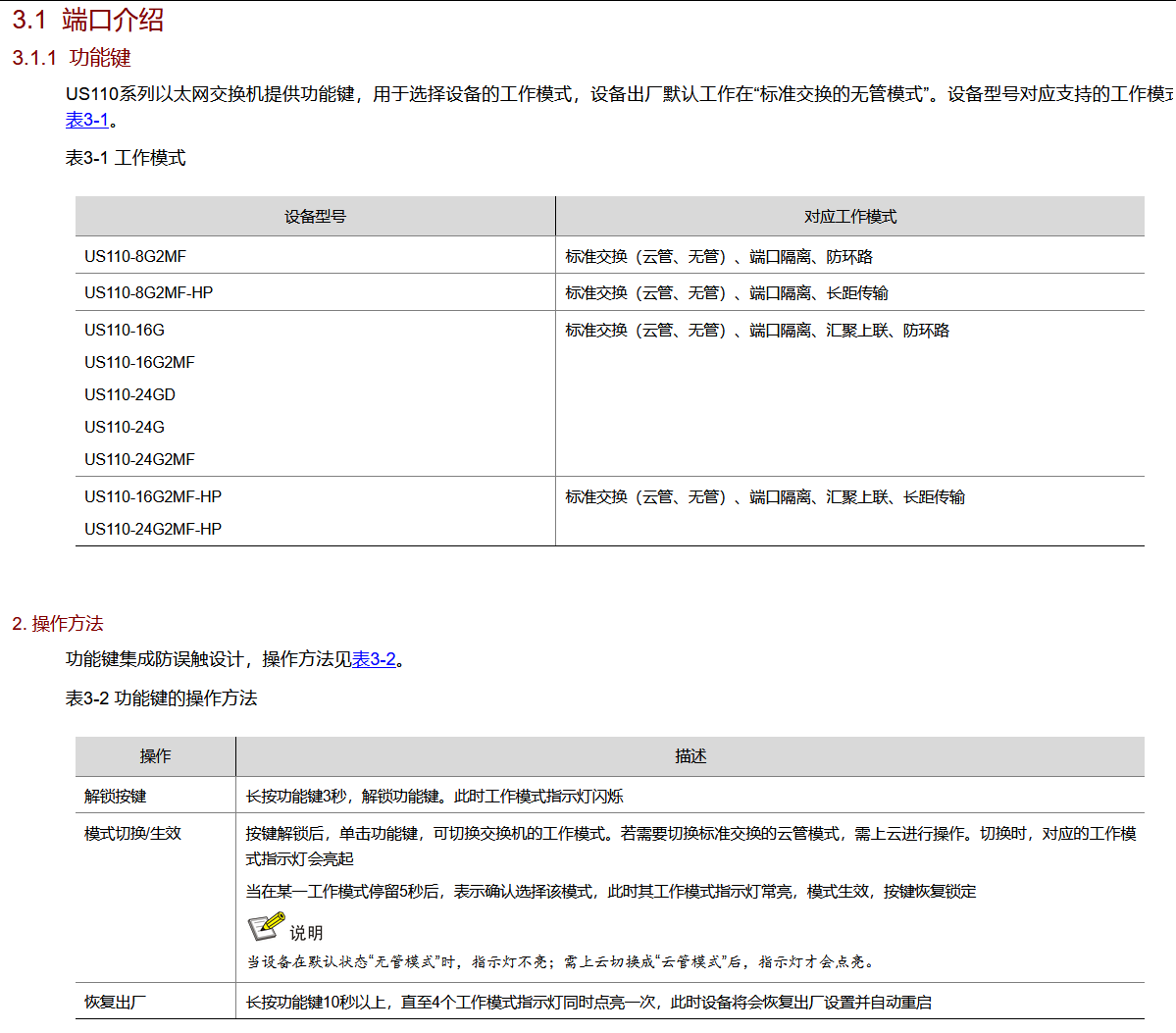Viewport: 1176px width, 1033px height.
Task: Click description starting 按键解锁后，单击功能键
Action: (690, 847)
